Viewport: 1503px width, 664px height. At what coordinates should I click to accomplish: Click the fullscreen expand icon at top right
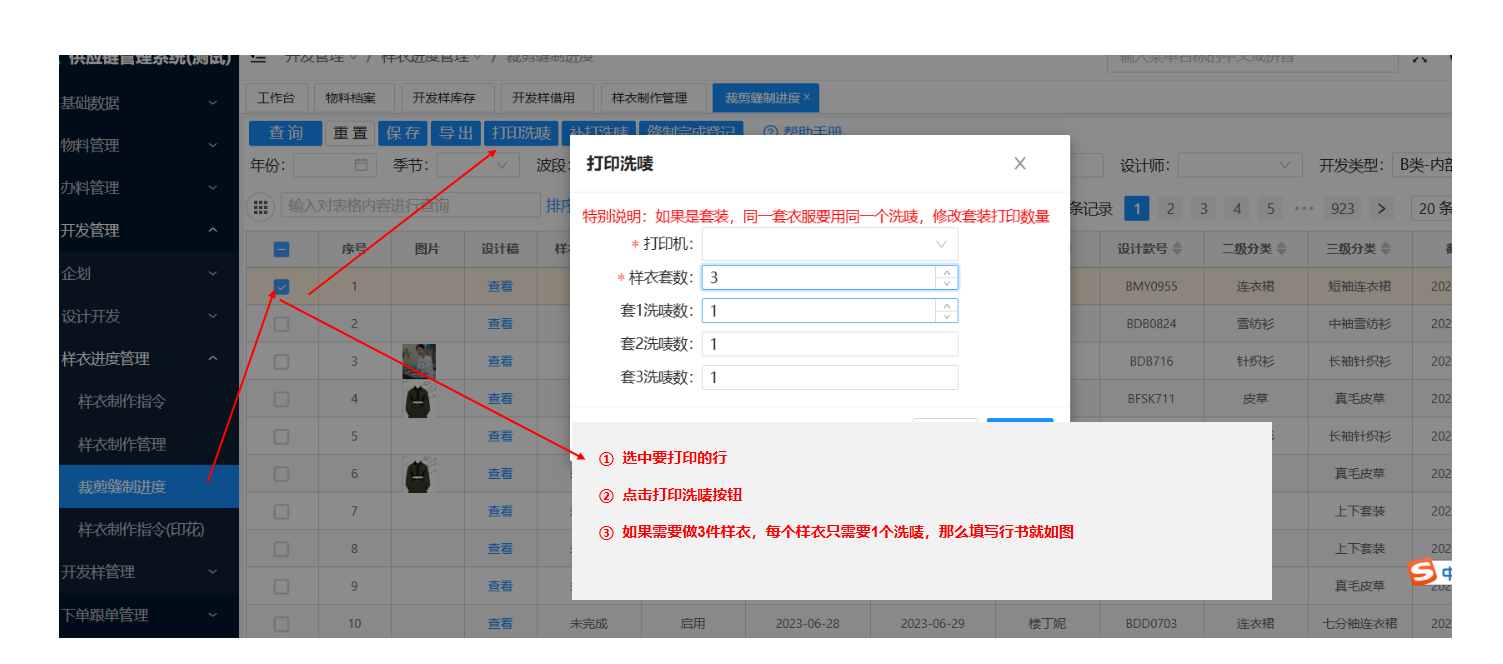(1419, 58)
